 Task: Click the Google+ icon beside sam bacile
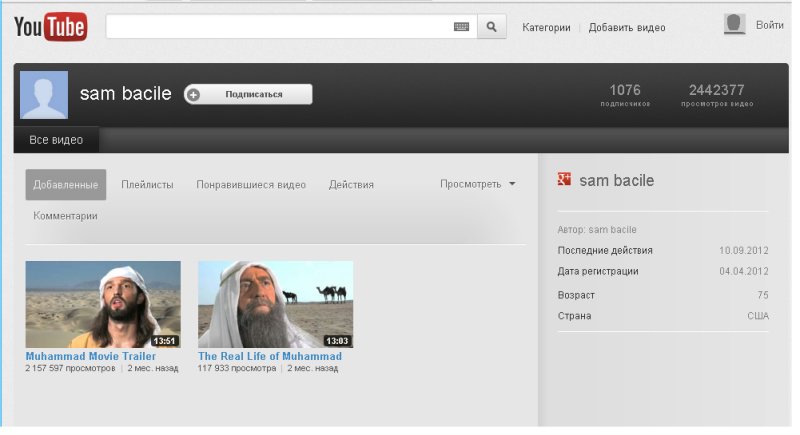tap(564, 180)
